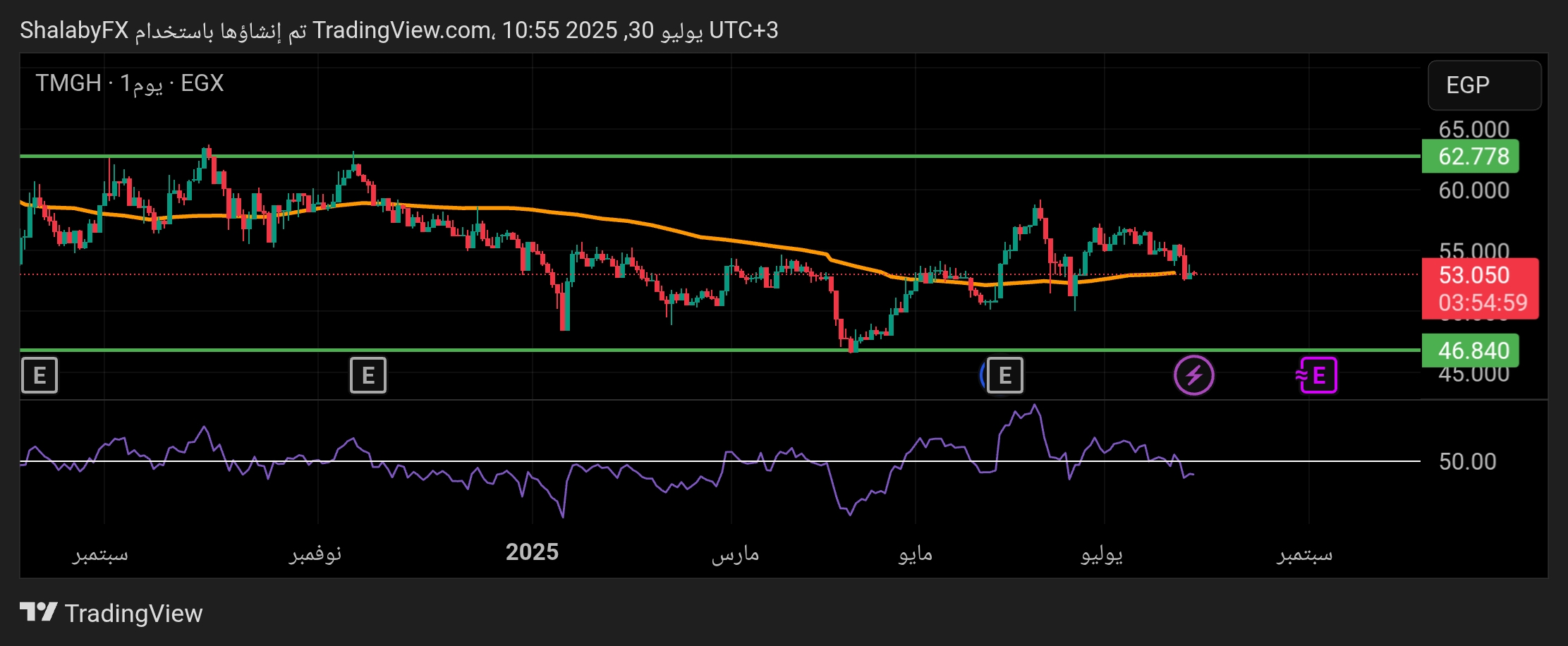
Task: Click the مارس month label on time axis
Action: click(735, 554)
